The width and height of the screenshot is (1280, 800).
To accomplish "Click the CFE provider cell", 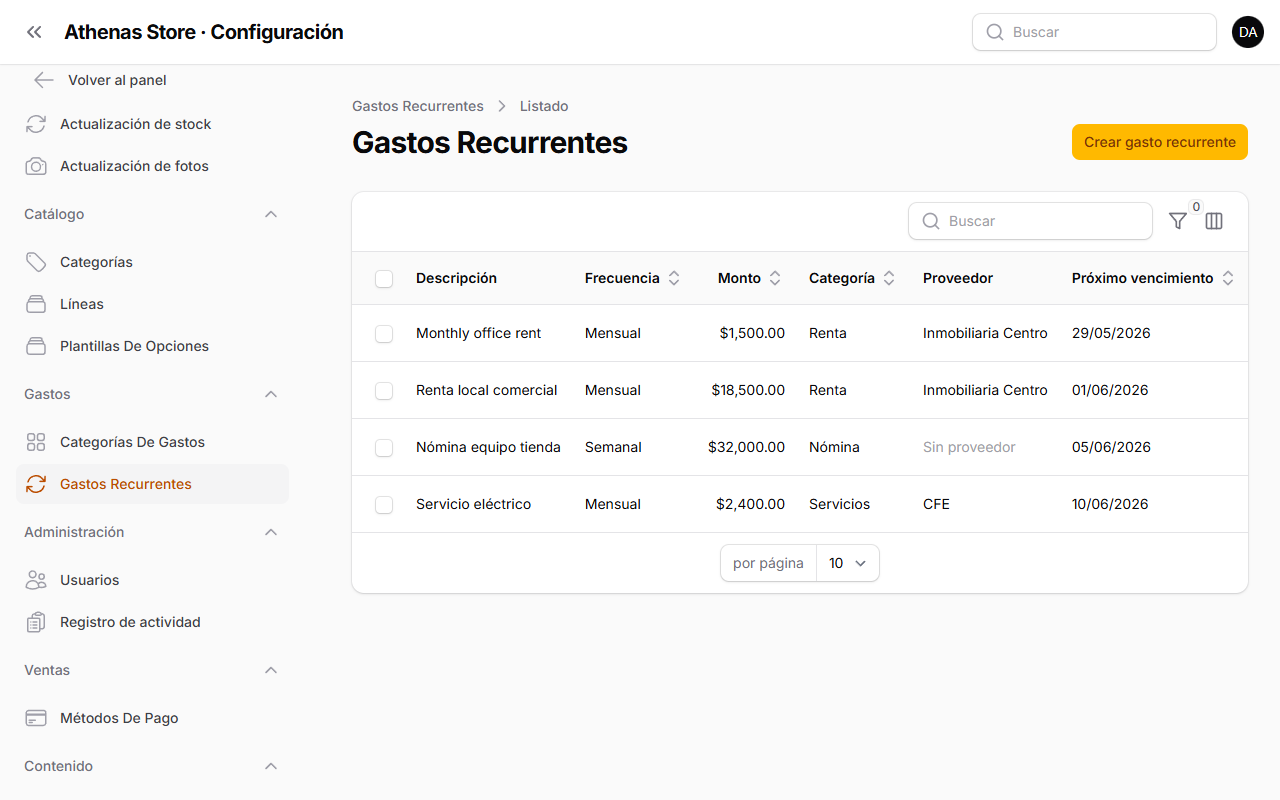I will pos(936,504).
